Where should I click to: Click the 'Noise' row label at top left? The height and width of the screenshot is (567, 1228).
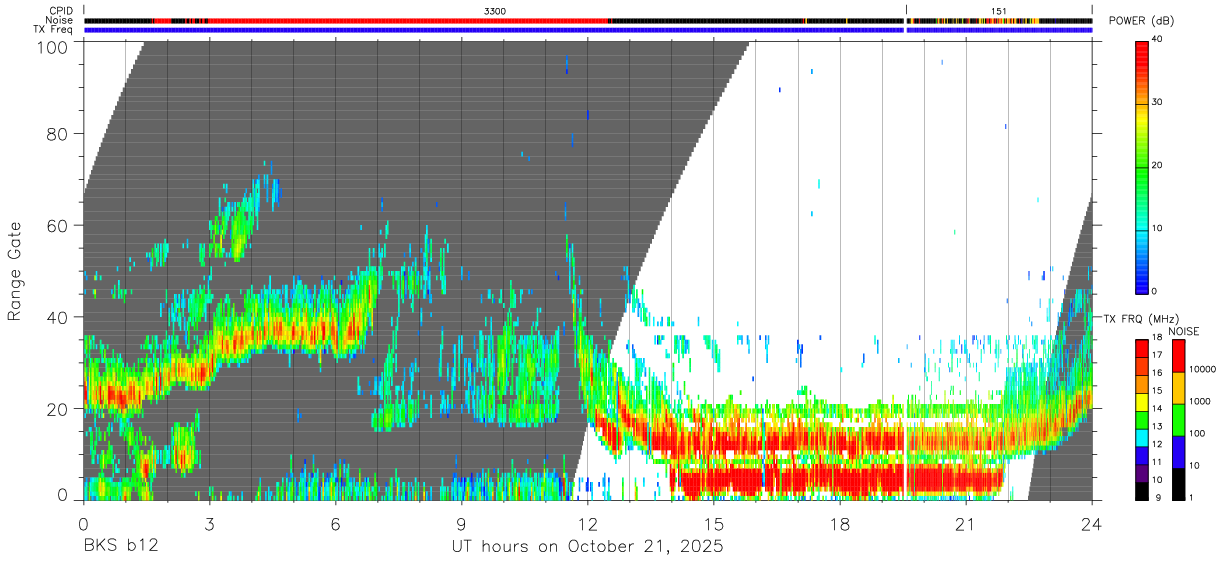tap(60, 20)
